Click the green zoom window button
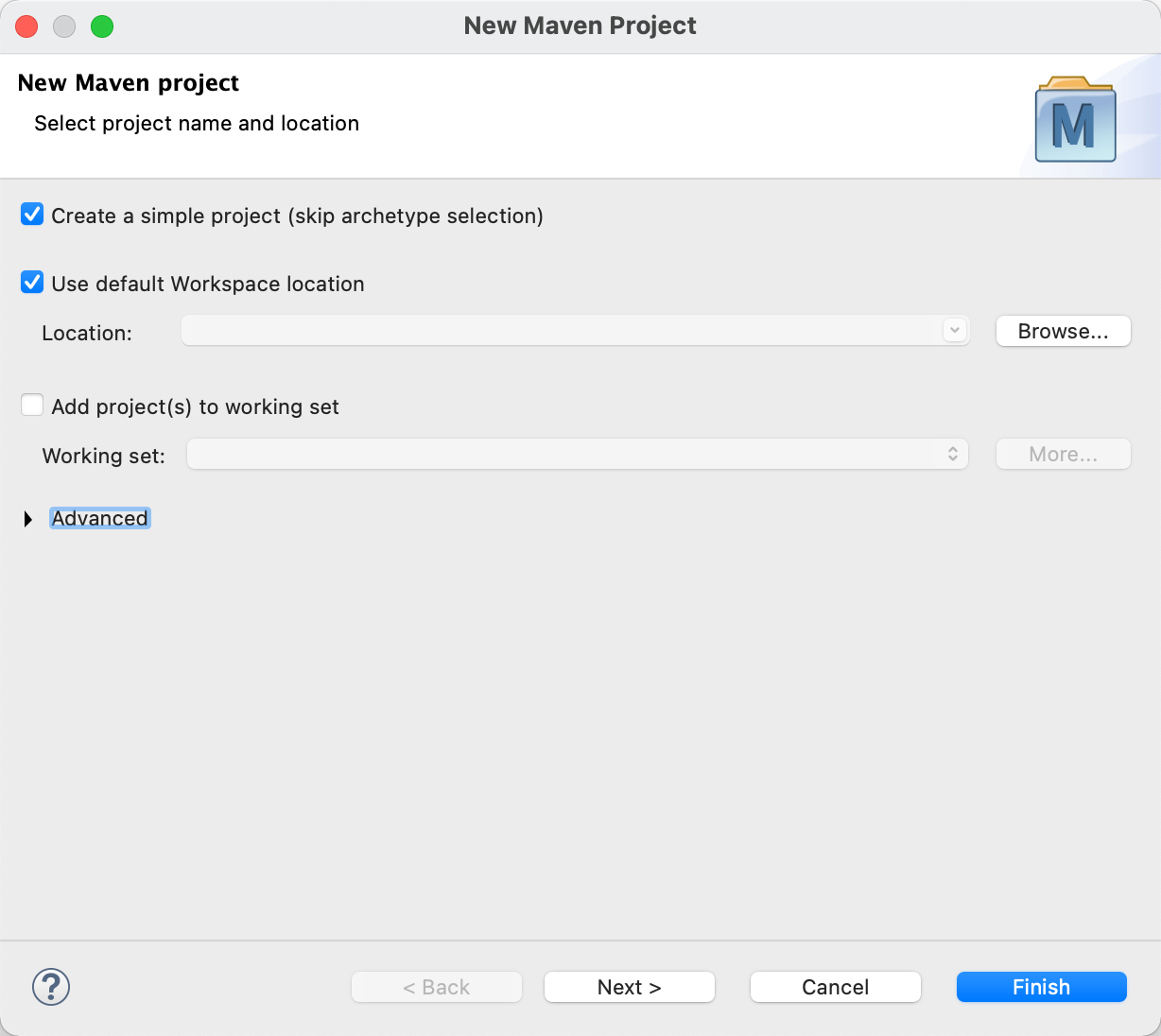 click(102, 26)
